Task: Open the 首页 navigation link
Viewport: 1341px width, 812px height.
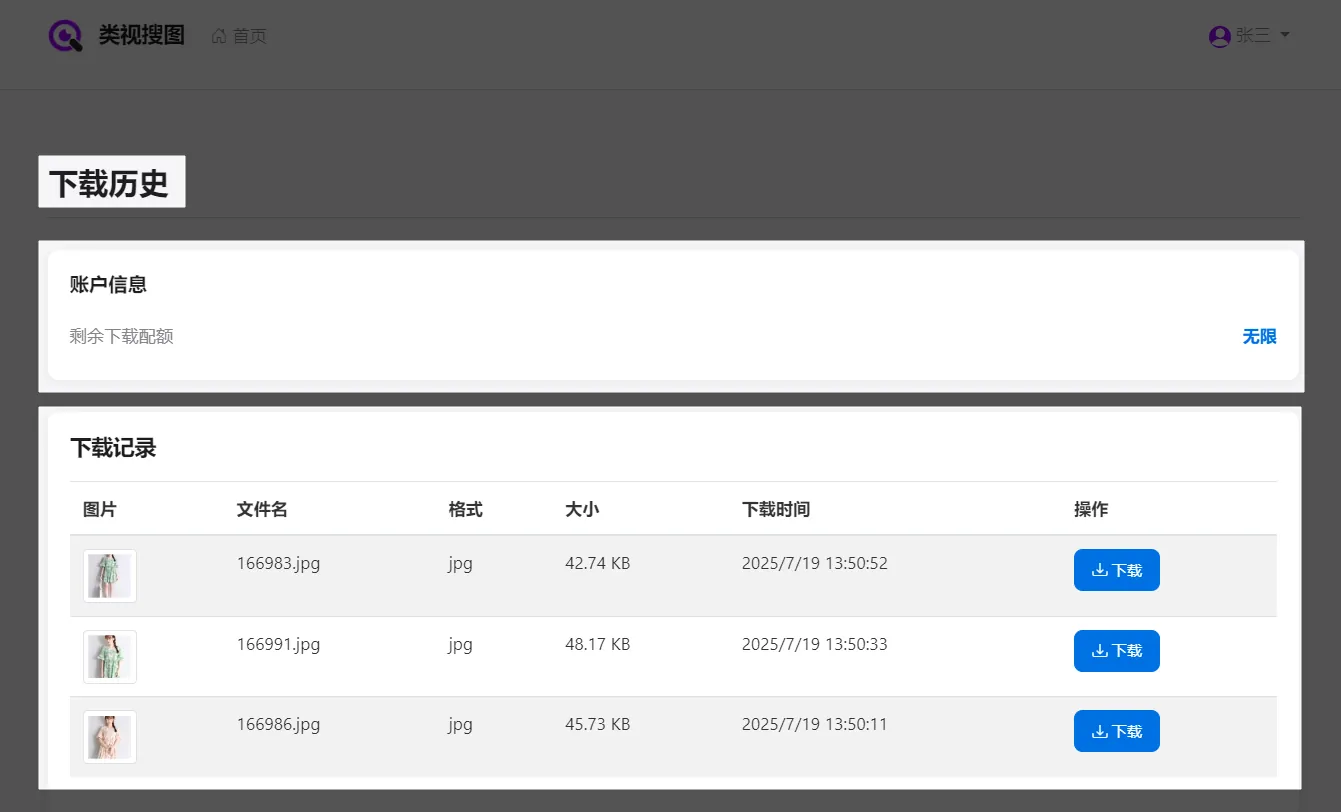Action: click(249, 36)
